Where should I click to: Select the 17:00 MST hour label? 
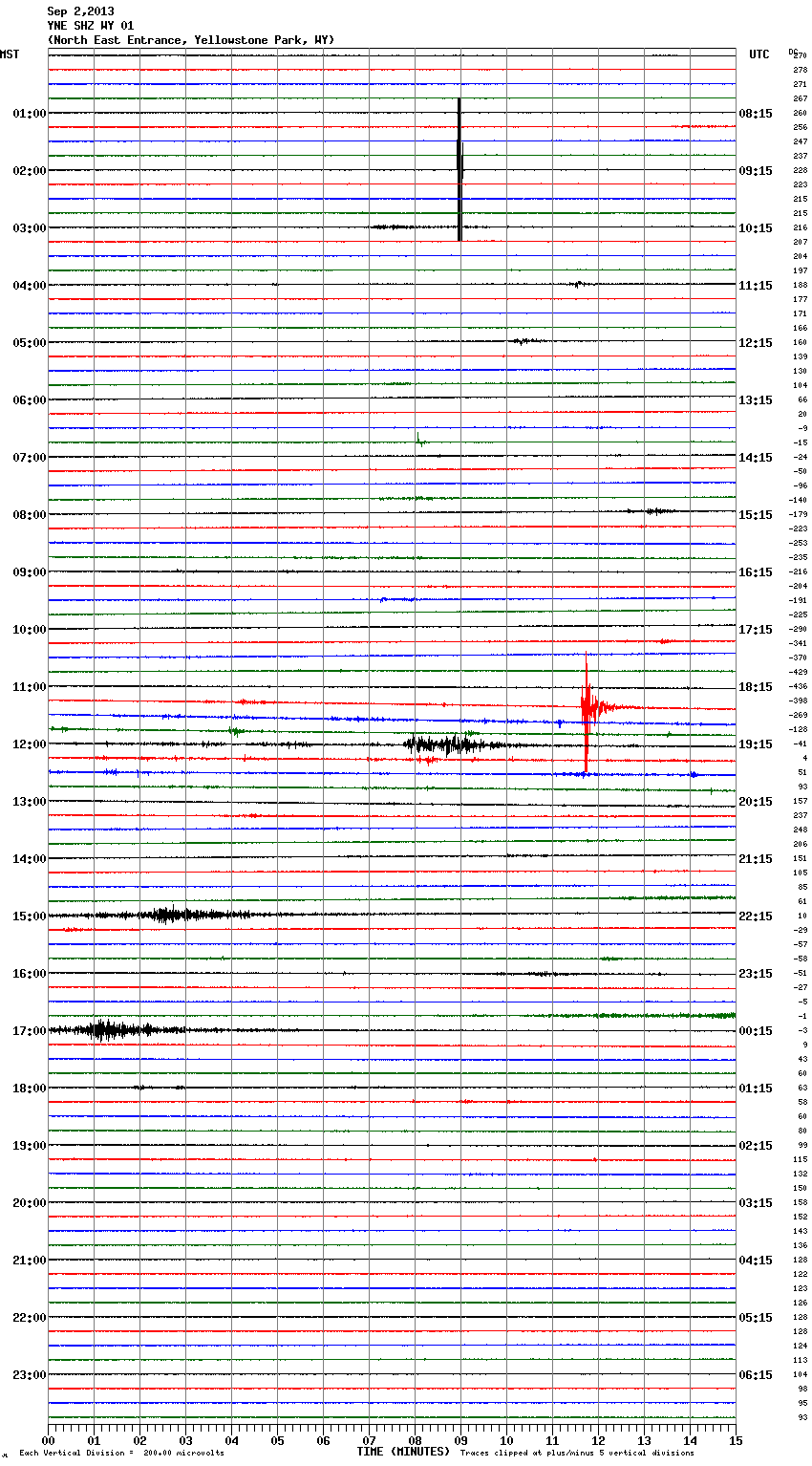pyautogui.click(x=30, y=1031)
